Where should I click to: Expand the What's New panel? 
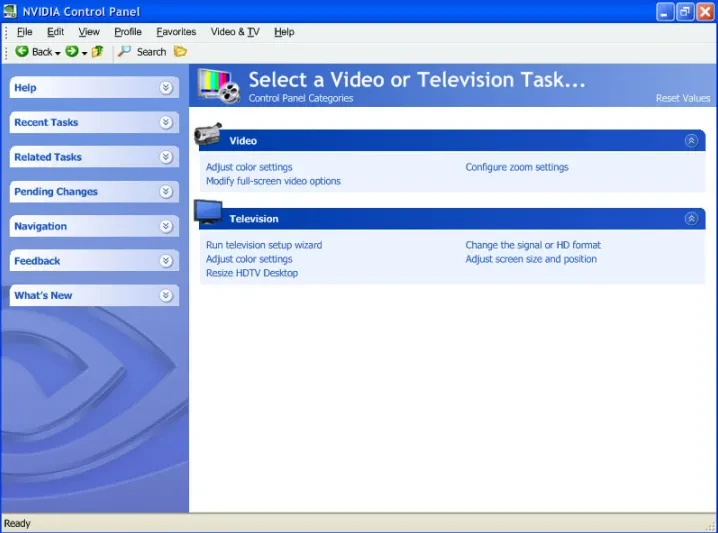[x=166, y=295]
